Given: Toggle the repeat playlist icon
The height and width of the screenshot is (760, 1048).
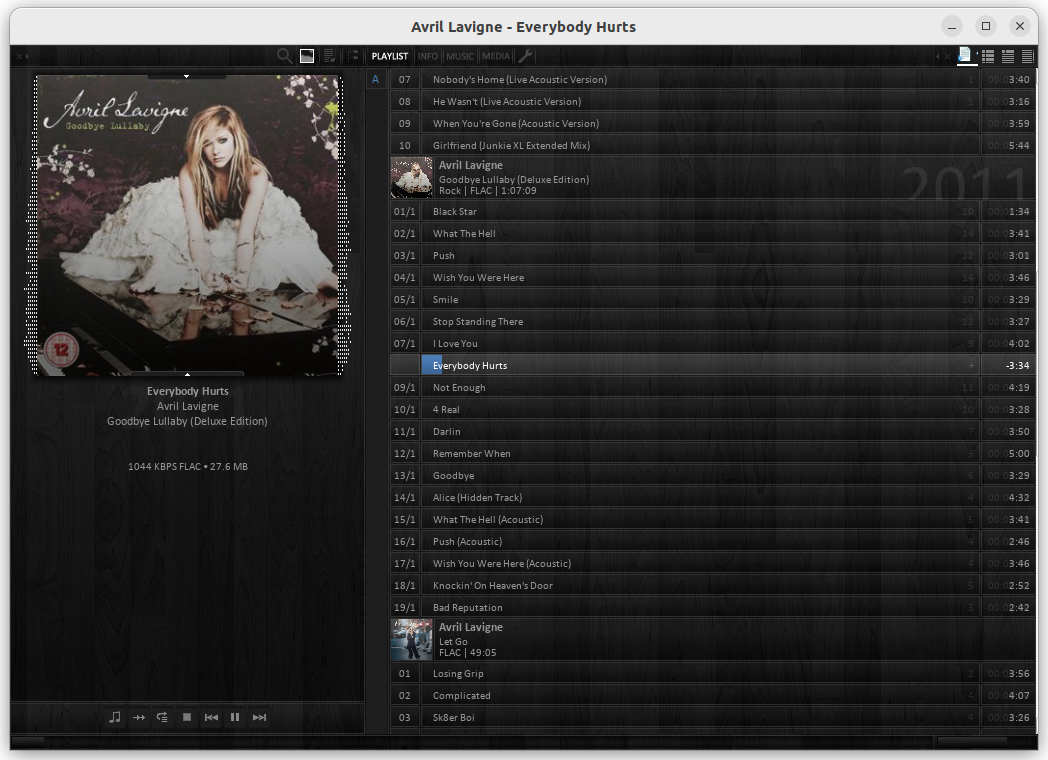Looking at the screenshot, I should [163, 717].
